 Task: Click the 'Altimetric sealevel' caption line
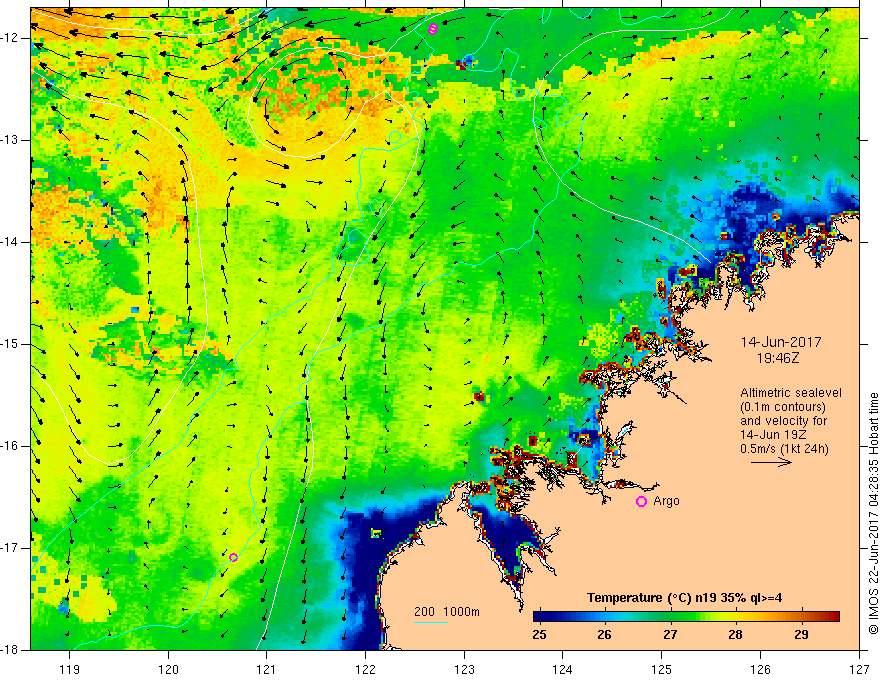(x=791, y=393)
